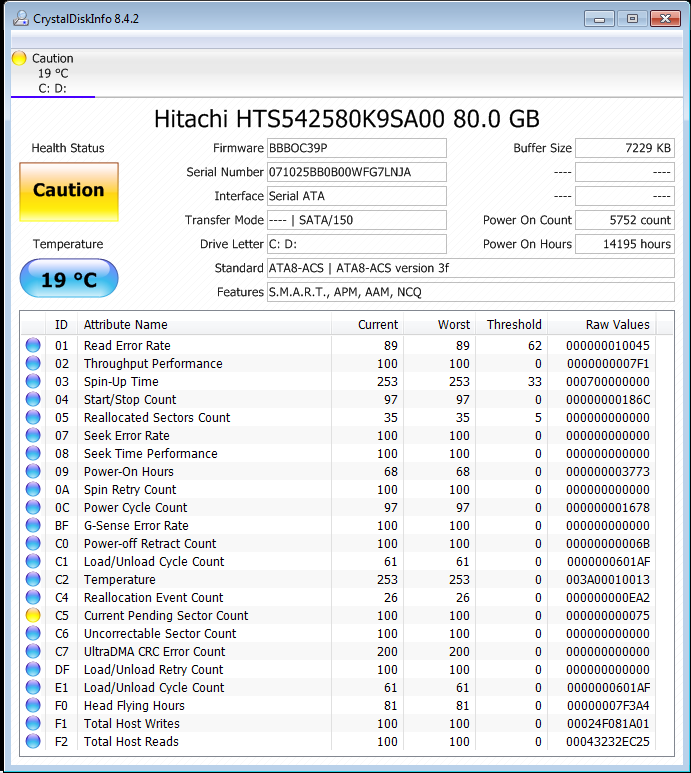Click the status orb in the C2 Temperature row
This screenshot has width=691, height=773.
click(x=33, y=579)
